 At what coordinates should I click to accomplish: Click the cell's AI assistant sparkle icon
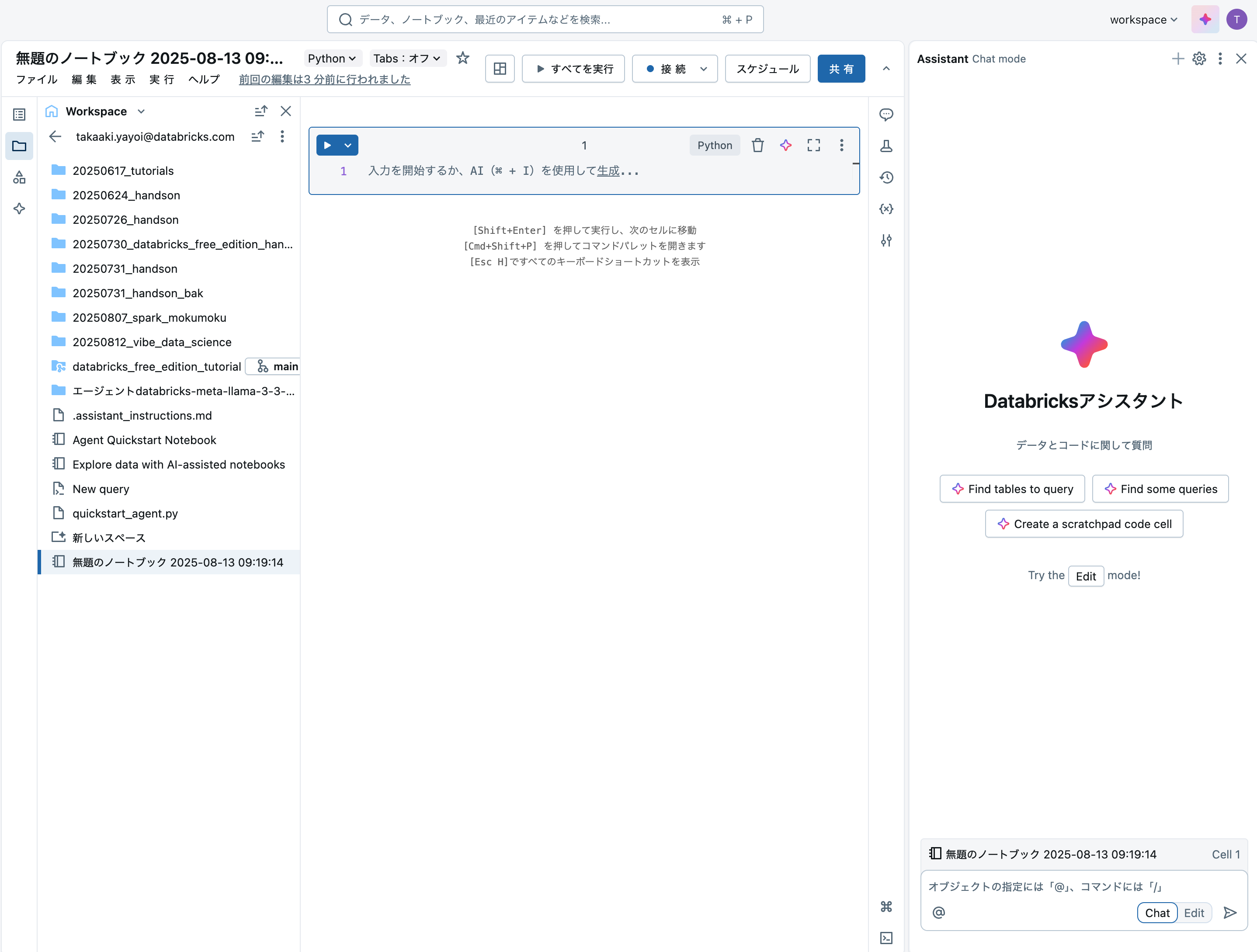tap(785, 146)
